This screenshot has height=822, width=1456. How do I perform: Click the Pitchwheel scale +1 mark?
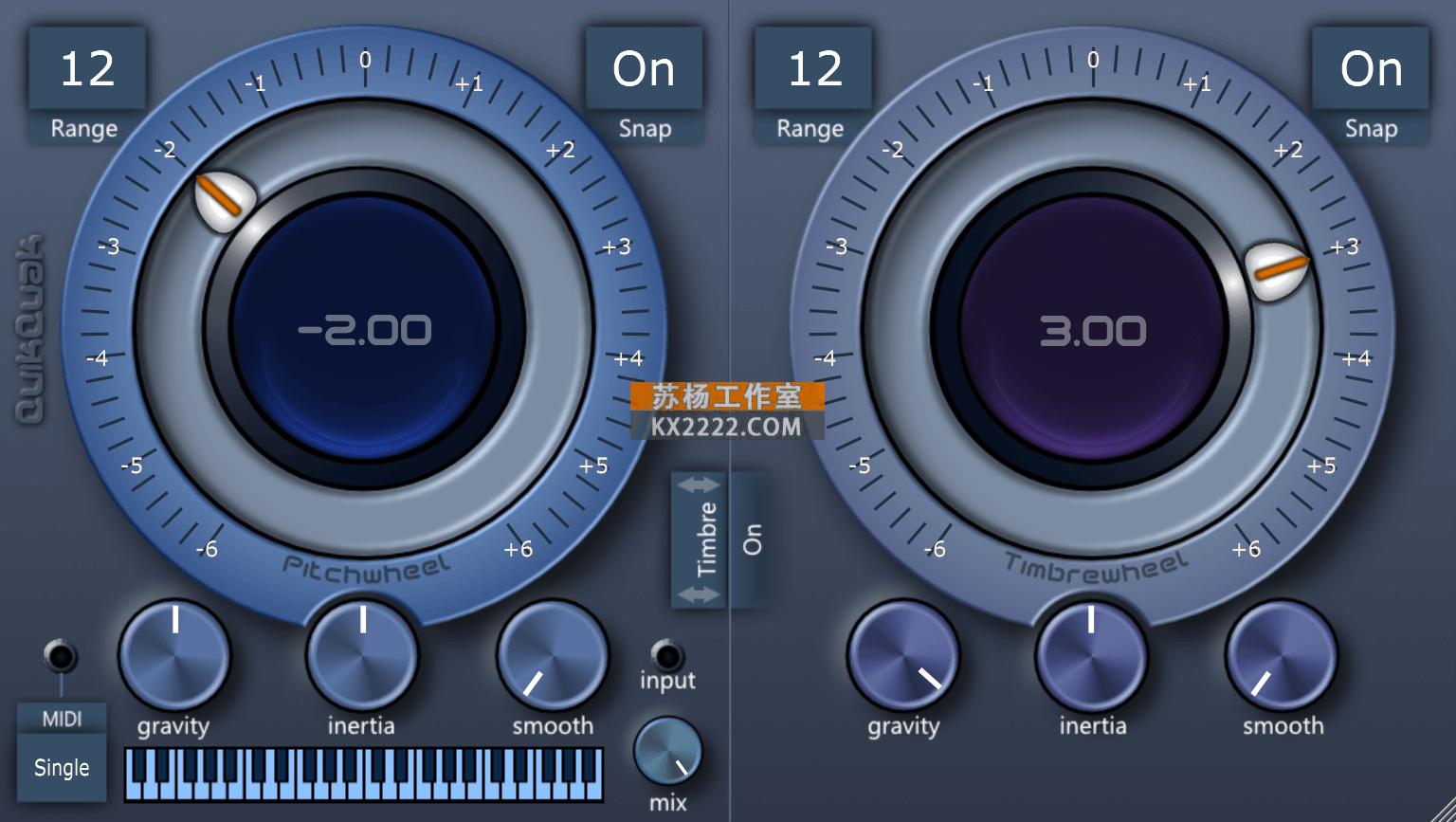(x=469, y=83)
